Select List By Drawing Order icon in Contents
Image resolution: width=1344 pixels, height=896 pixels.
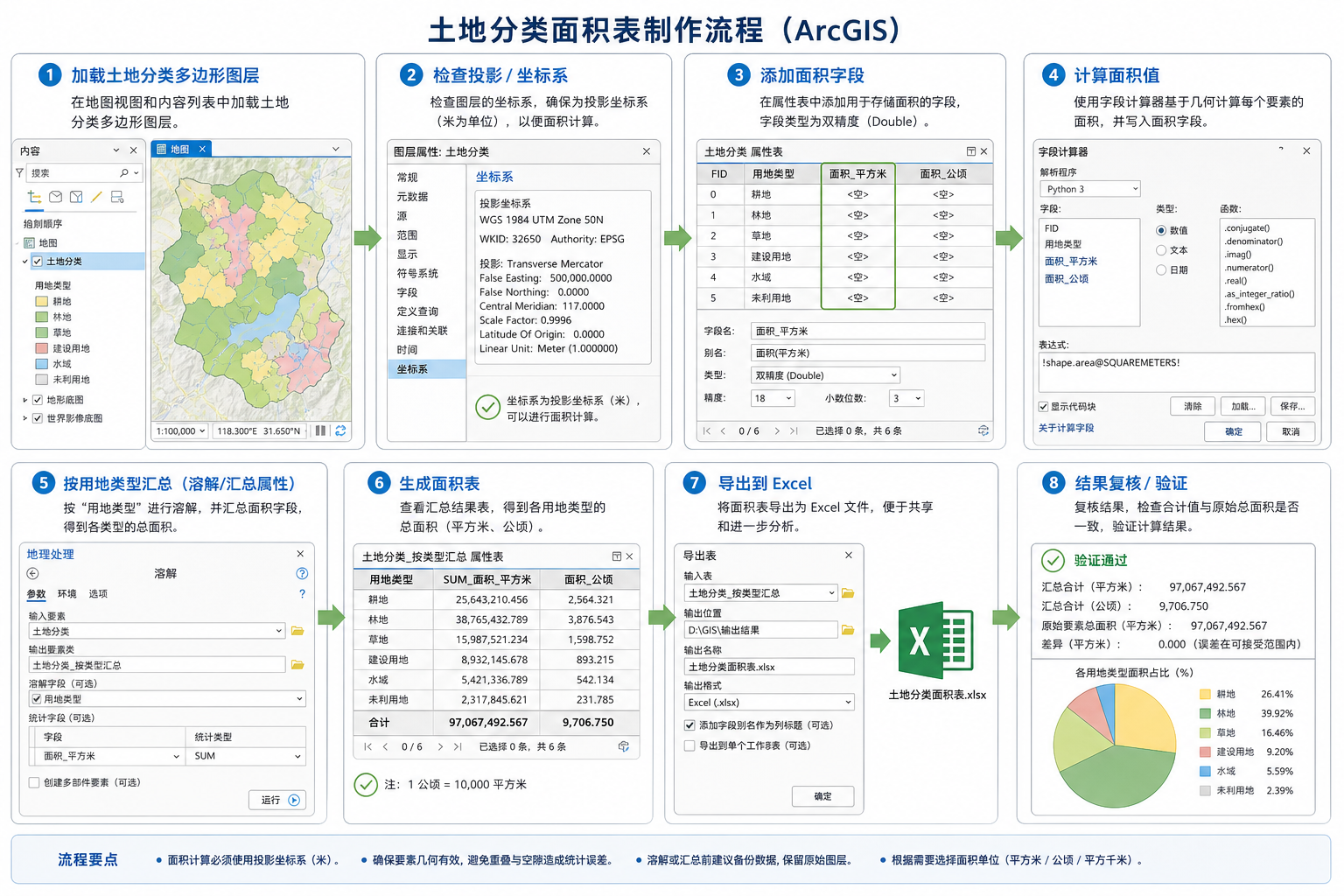click(35, 197)
